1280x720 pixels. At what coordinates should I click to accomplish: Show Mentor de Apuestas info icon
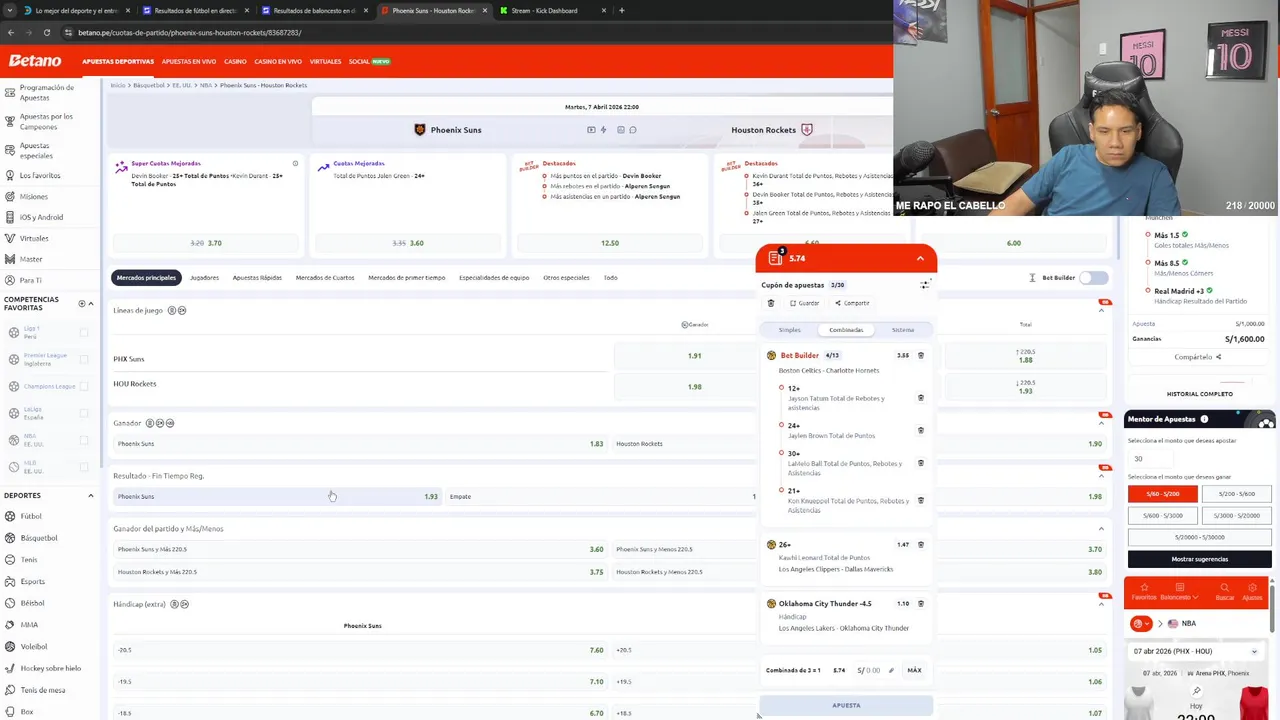(1204, 419)
